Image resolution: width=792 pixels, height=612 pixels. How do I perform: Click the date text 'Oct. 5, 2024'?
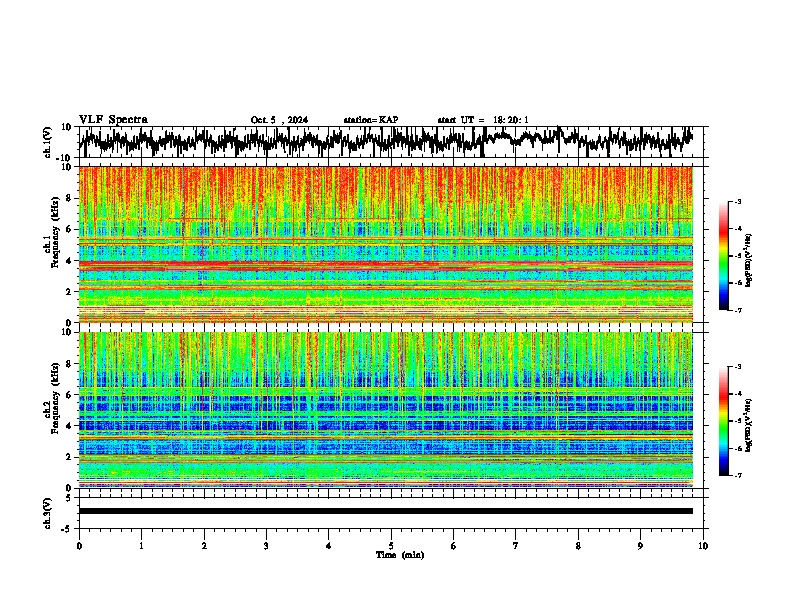(279, 120)
